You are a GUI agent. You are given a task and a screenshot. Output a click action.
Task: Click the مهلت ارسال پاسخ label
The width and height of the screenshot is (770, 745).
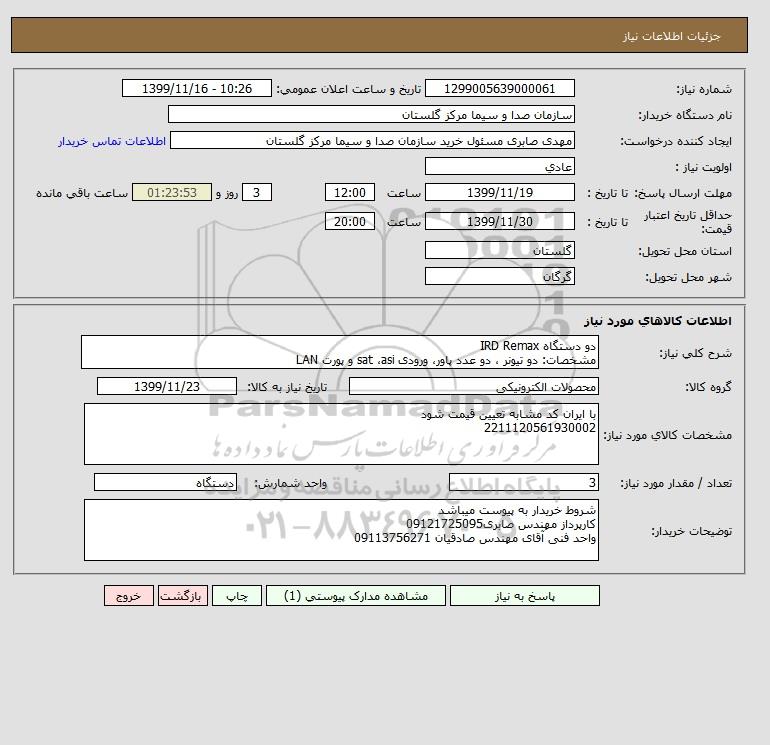pos(684,193)
